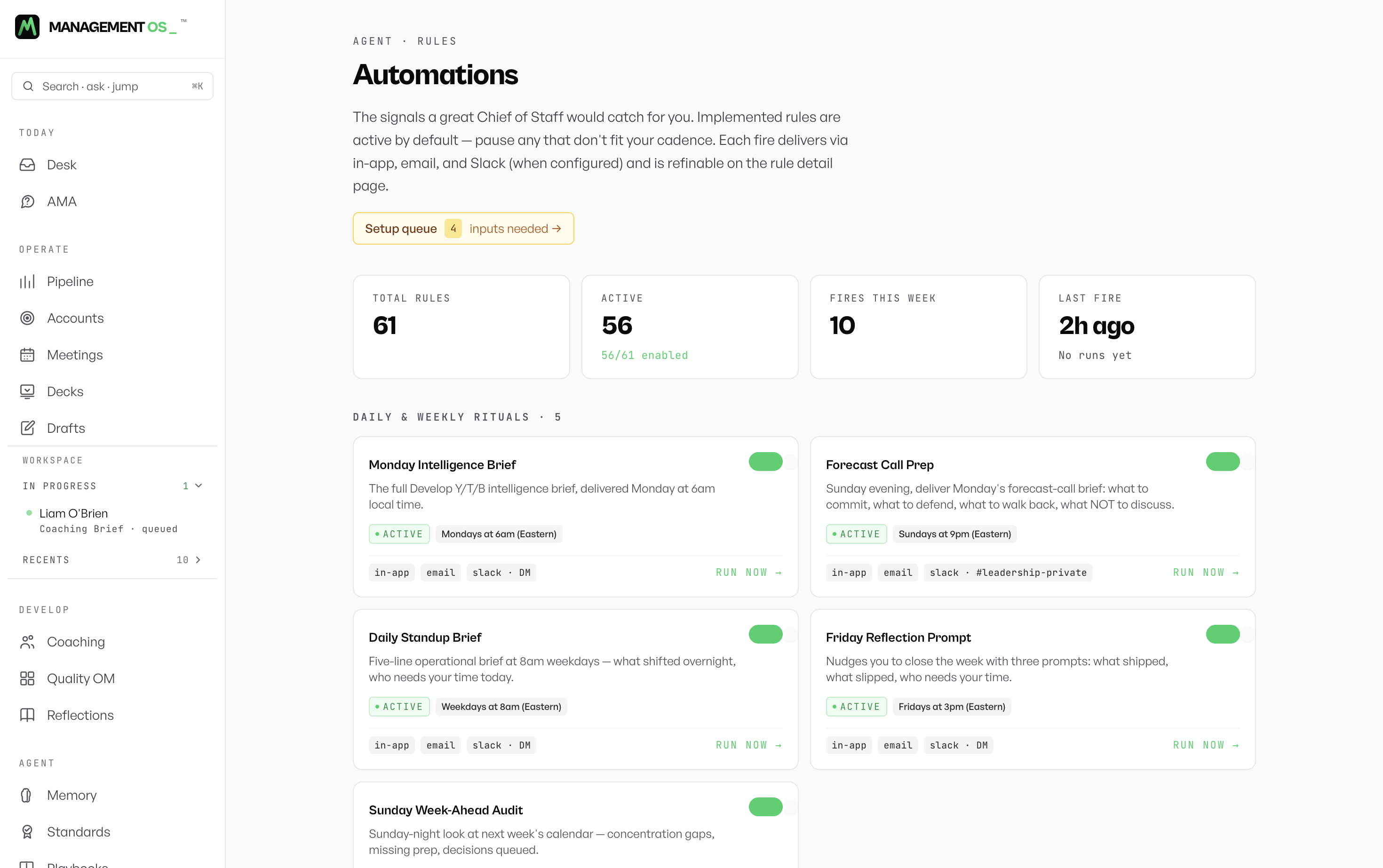Viewport: 1383px width, 868px height.
Task: Toggle the Sunday Week-Ahead Audit switch
Action: pos(766,807)
